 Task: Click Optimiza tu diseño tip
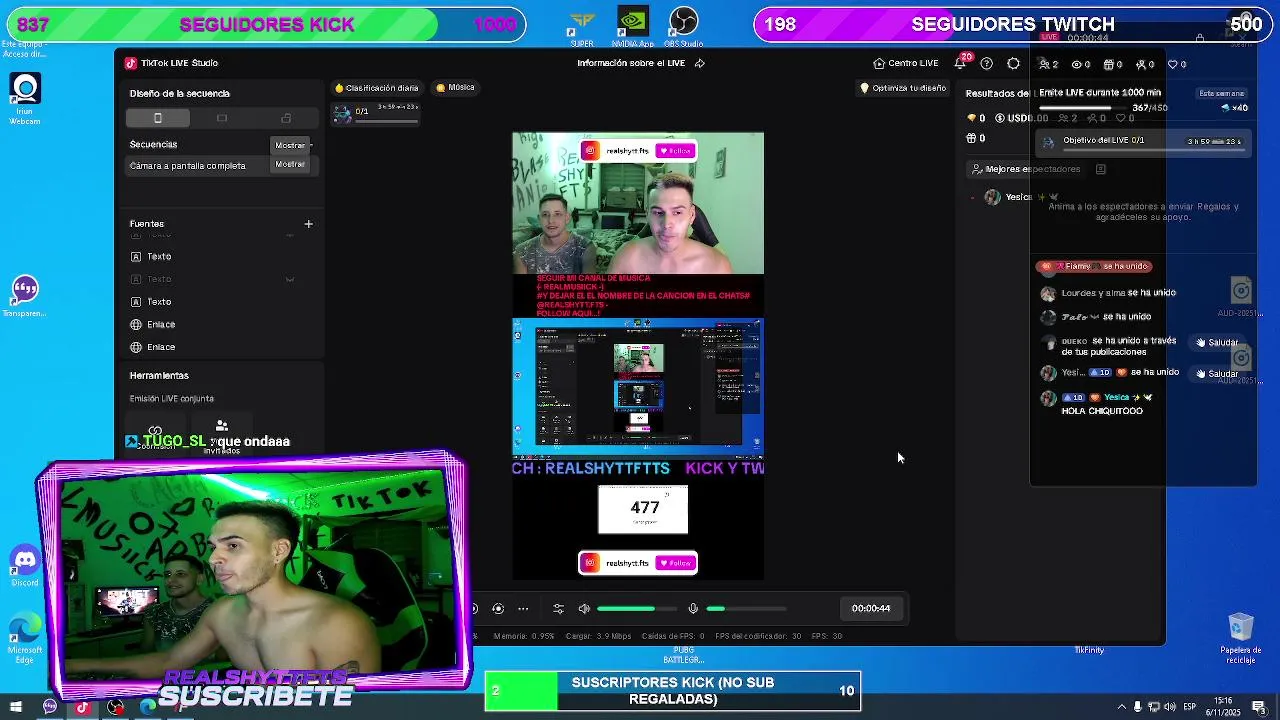[903, 88]
